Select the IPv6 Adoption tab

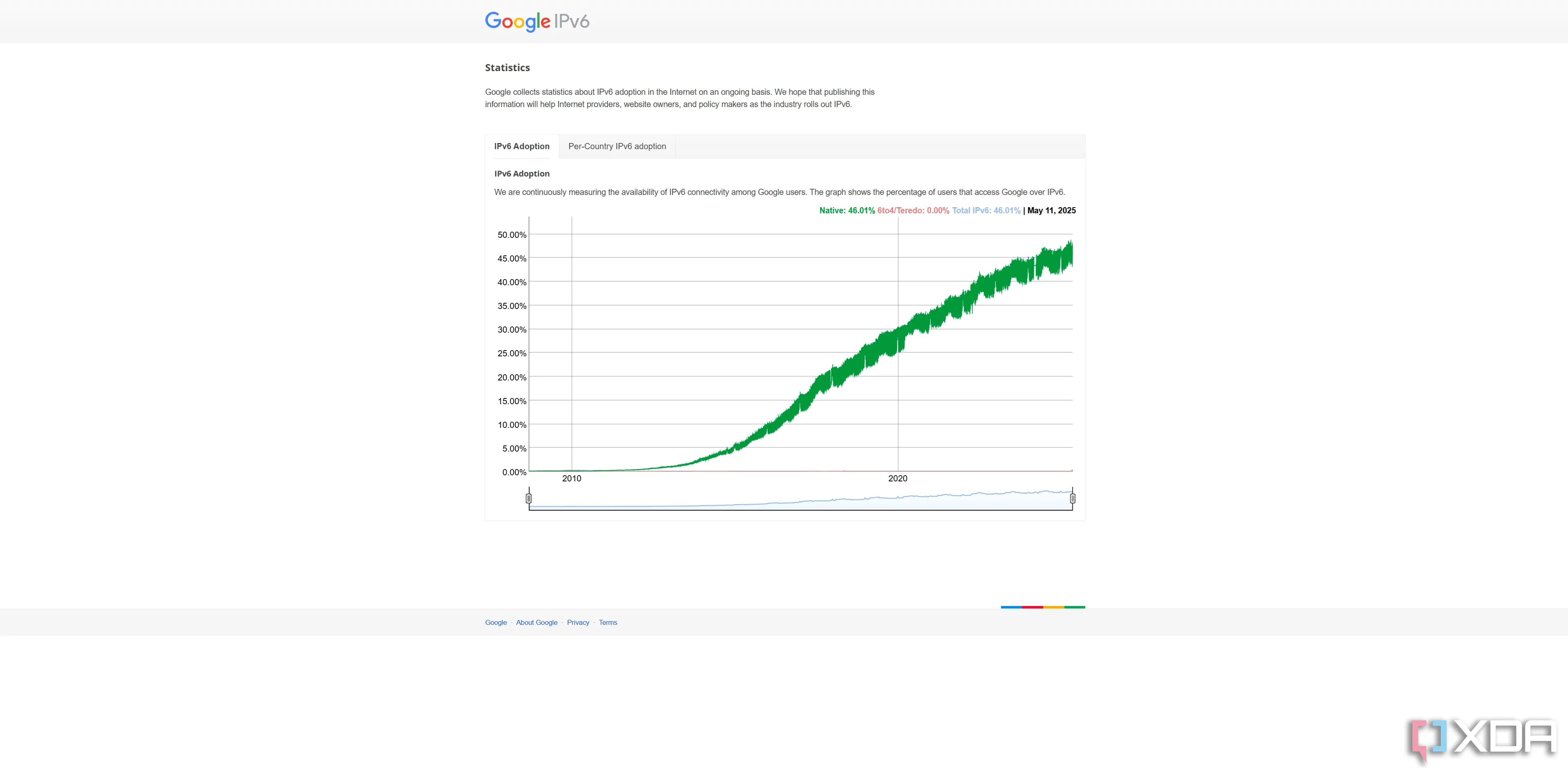(522, 147)
